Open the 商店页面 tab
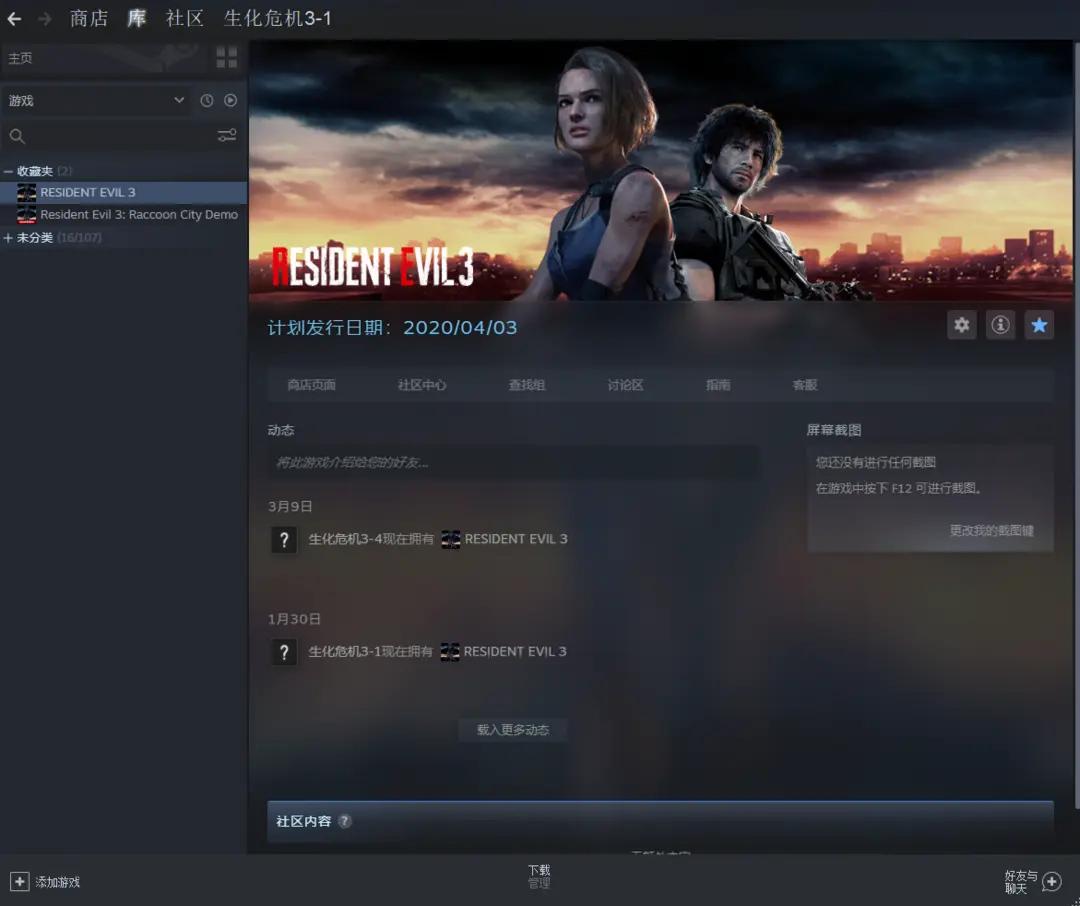This screenshot has width=1080, height=906. click(311, 385)
